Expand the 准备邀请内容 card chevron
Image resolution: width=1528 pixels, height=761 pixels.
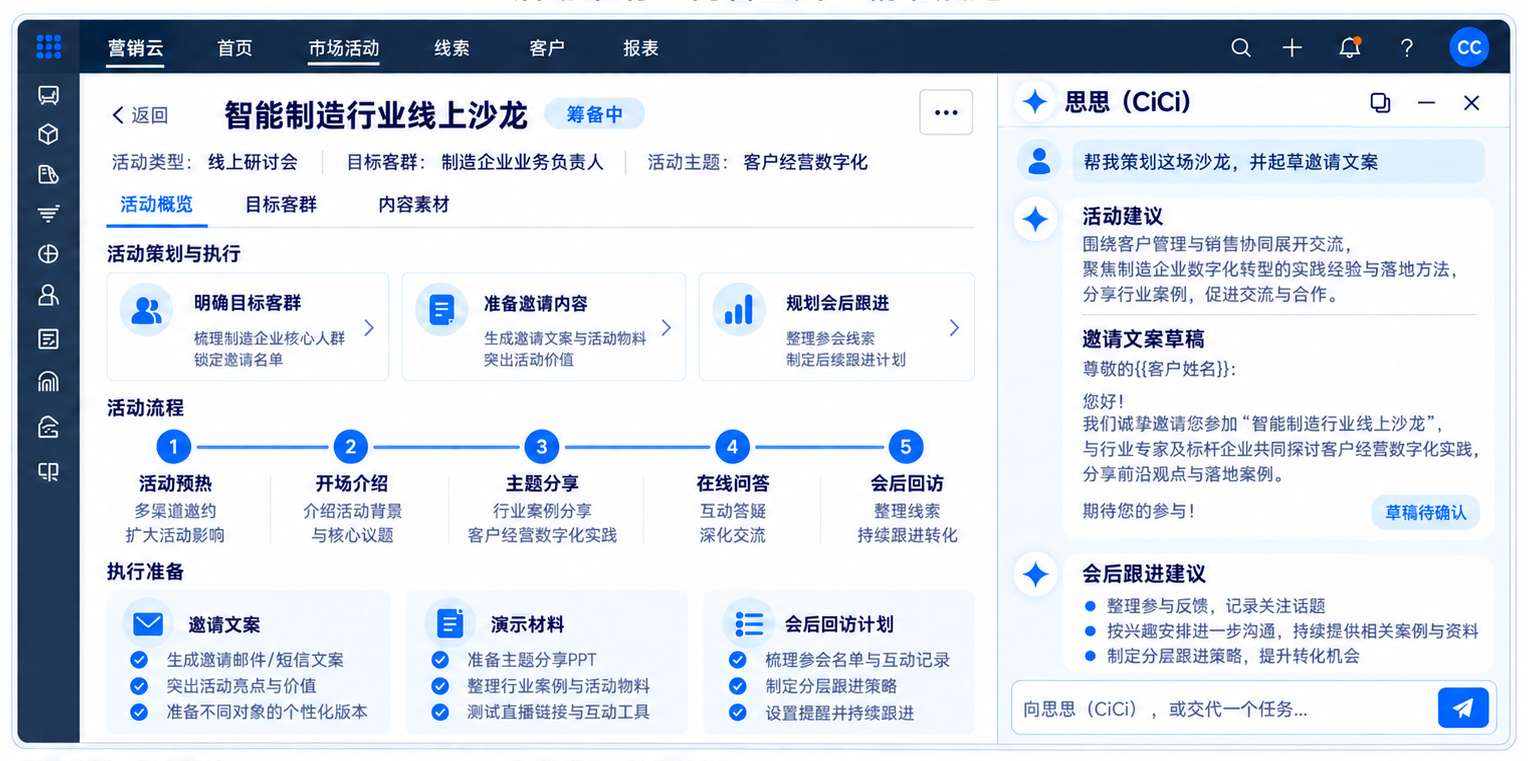tap(666, 327)
